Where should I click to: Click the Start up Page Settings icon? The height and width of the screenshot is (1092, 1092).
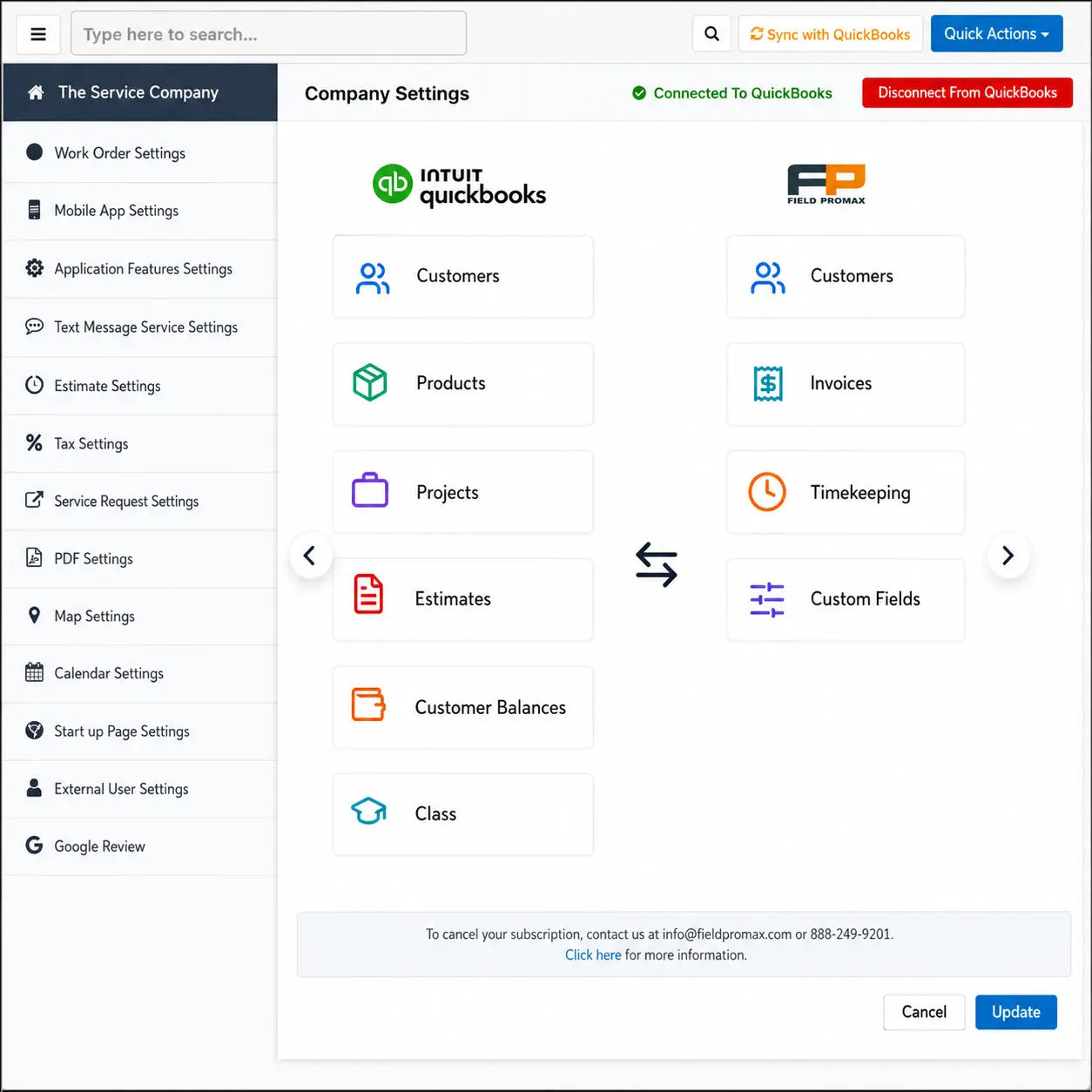click(34, 731)
